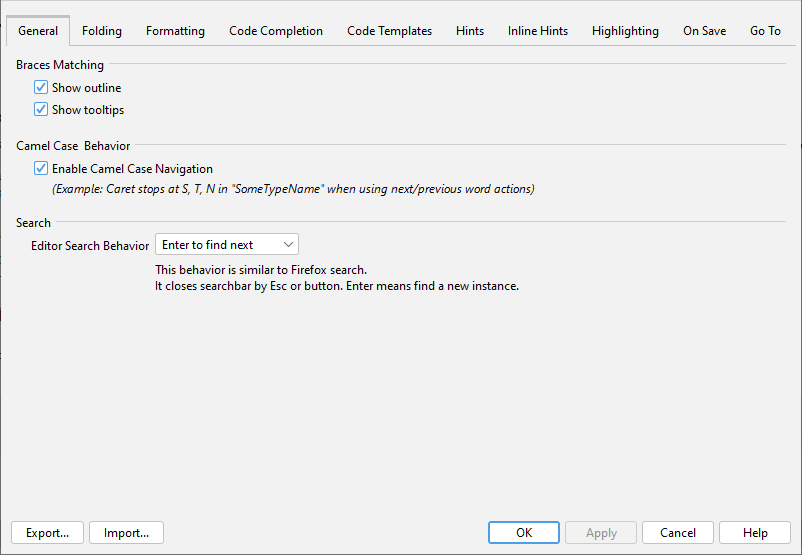
Task: Select the Code Templates tab
Action: [x=389, y=31]
